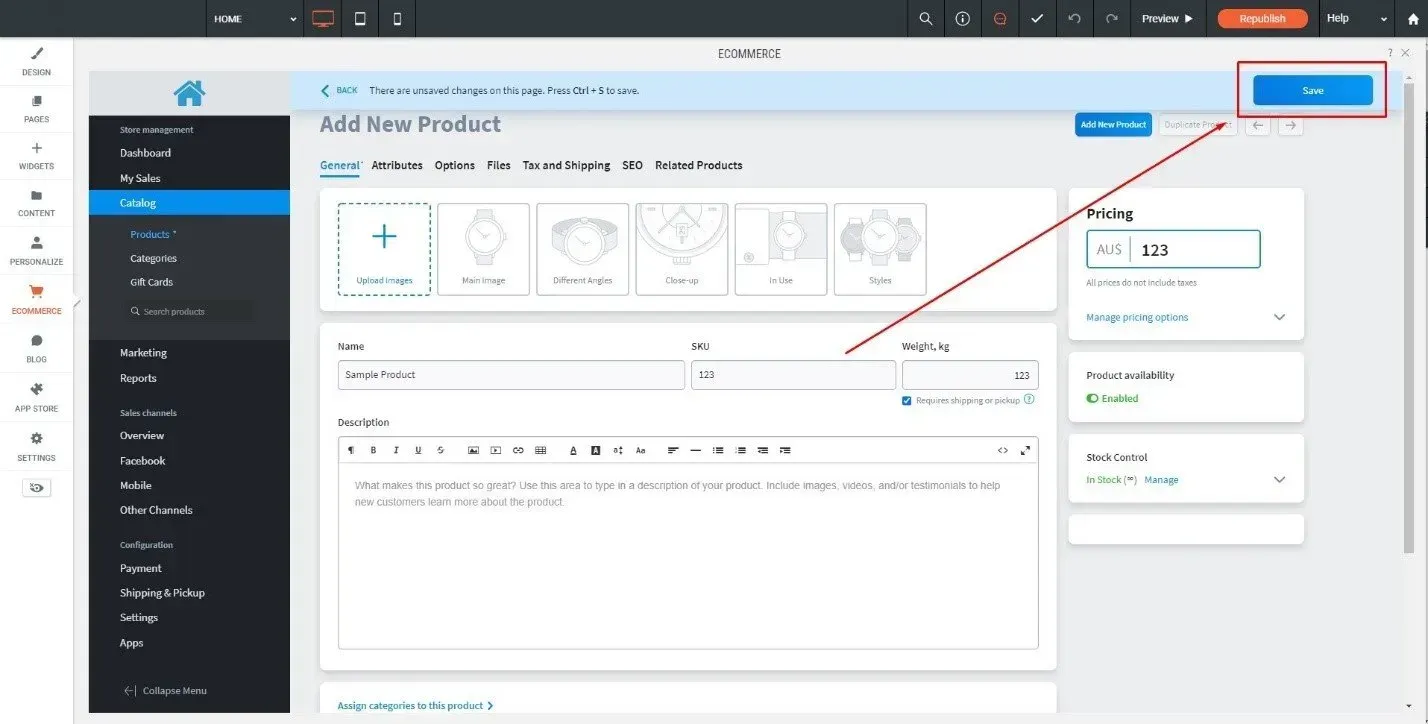Open Gift Cards in Catalog menu
This screenshot has width=1428, height=724.
[x=151, y=282]
